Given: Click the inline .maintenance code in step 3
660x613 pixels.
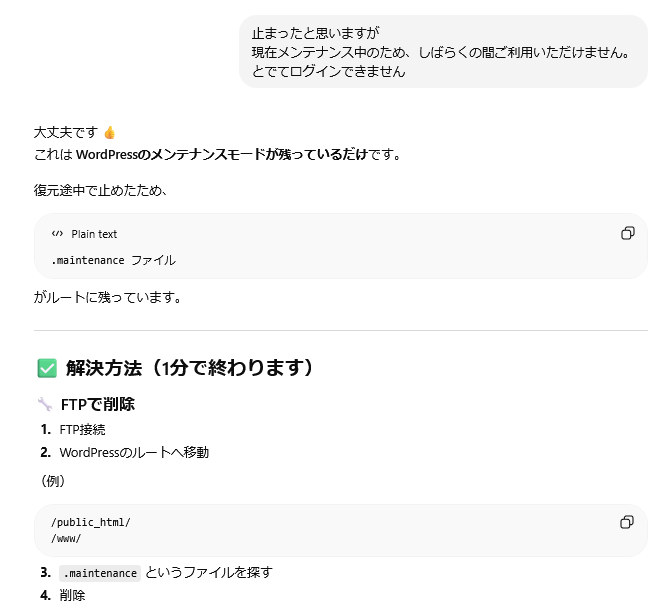Looking at the screenshot, I should click(x=99, y=573).
